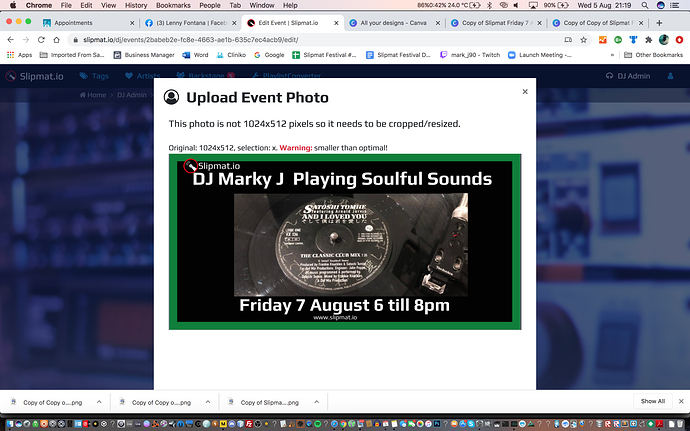Viewport: 690px width, 431px height.
Task: Open the Google bookmark
Action: 269,55
